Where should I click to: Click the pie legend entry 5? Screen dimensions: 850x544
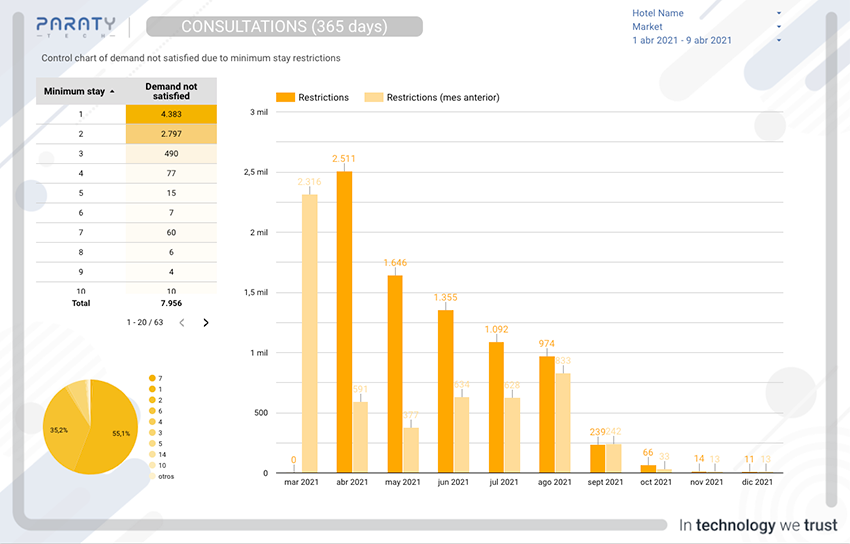[156, 443]
